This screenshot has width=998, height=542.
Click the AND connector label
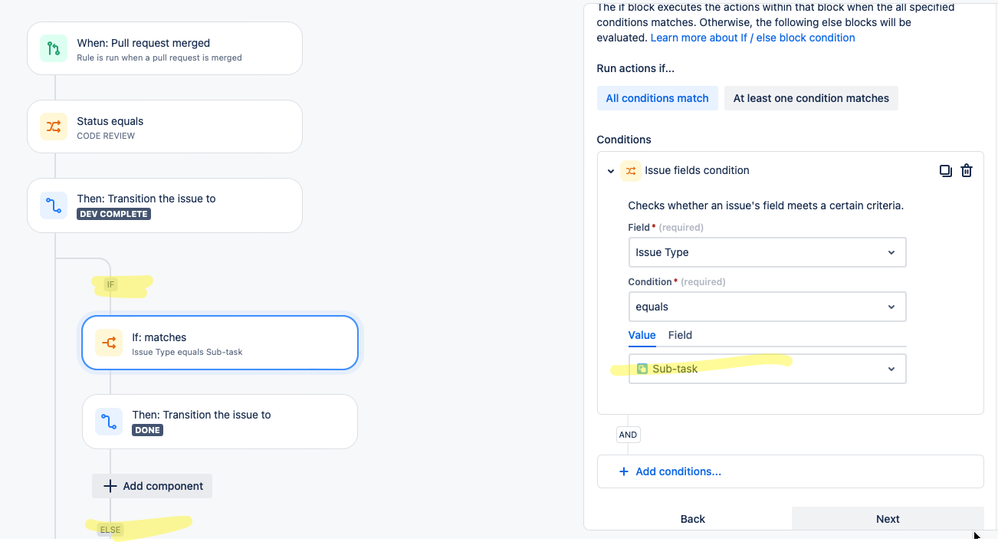[x=628, y=435]
